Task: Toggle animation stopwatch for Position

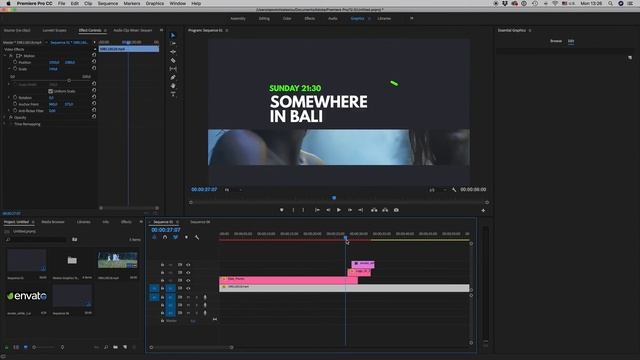Action: click(15, 62)
